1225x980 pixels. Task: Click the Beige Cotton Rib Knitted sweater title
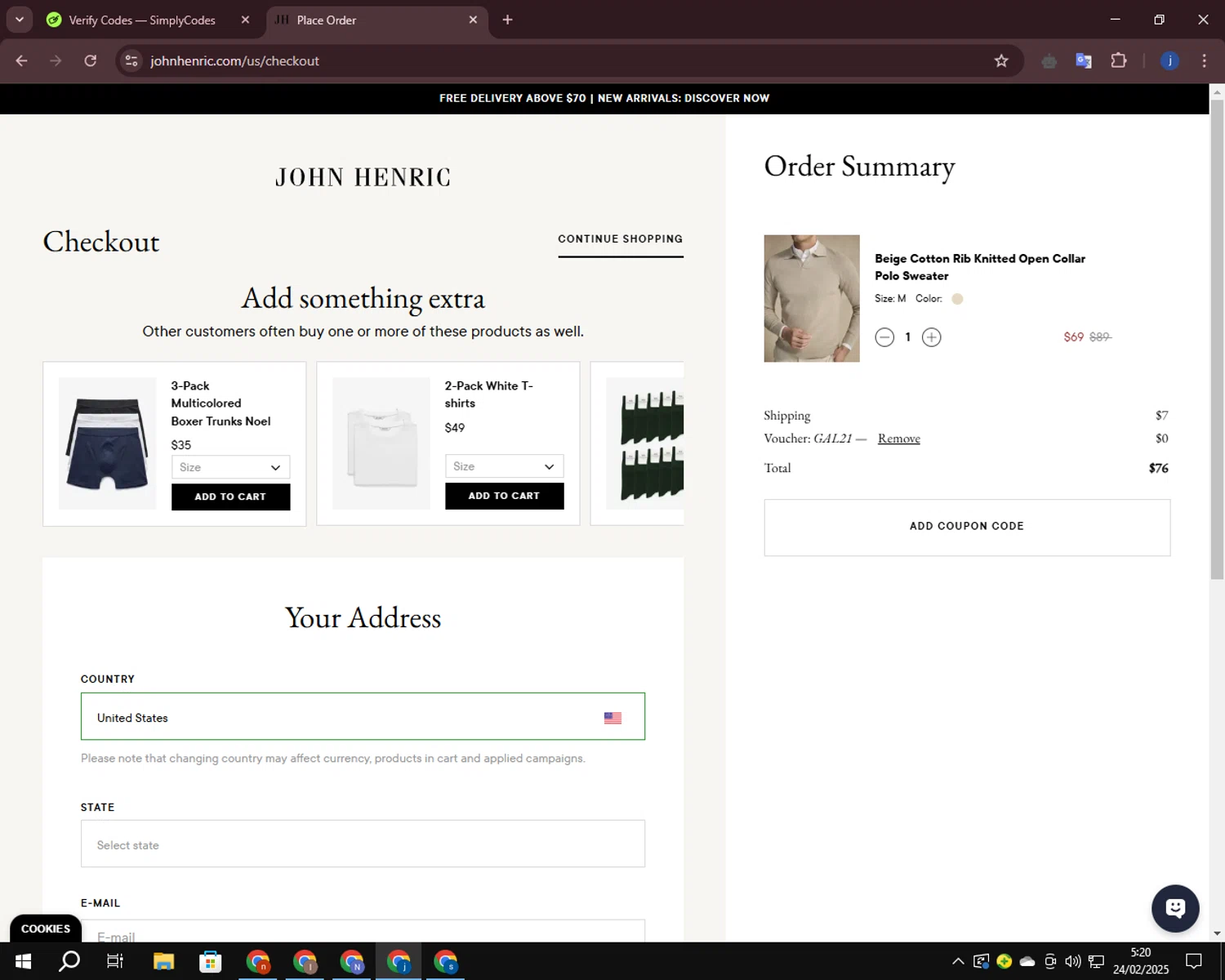980,267
